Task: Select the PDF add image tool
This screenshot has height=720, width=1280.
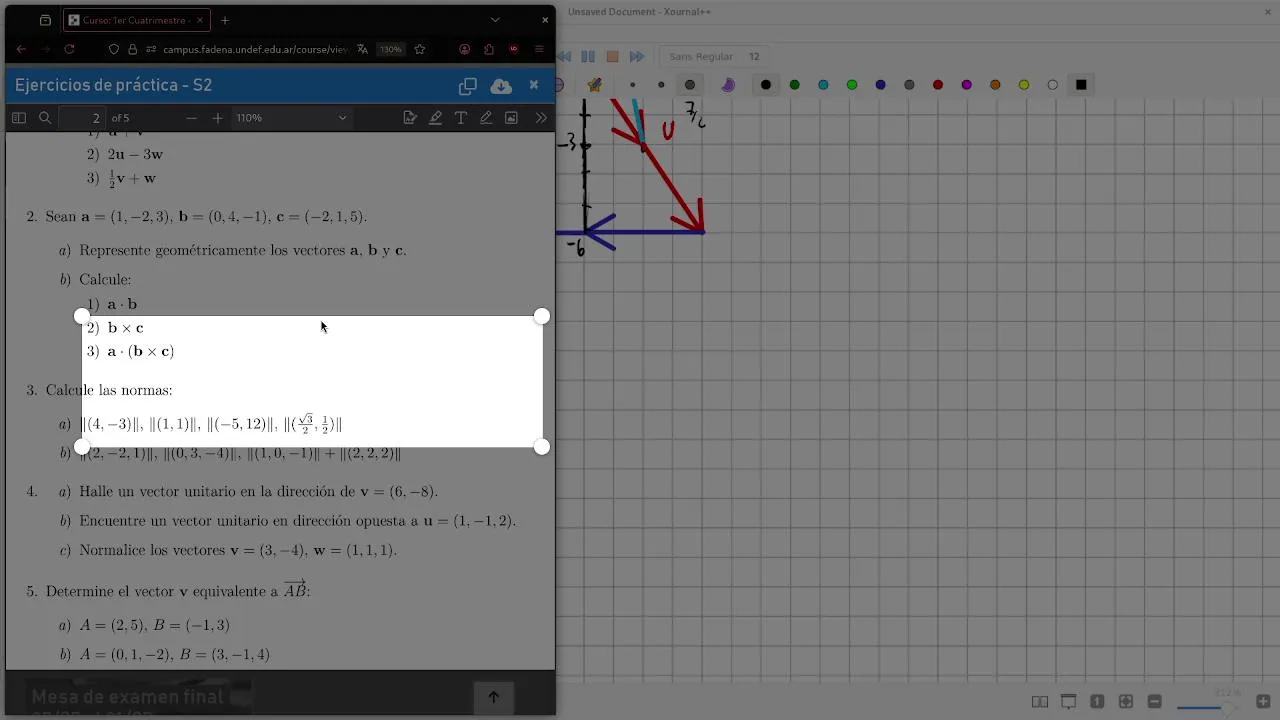Action: tap(511, 118)
